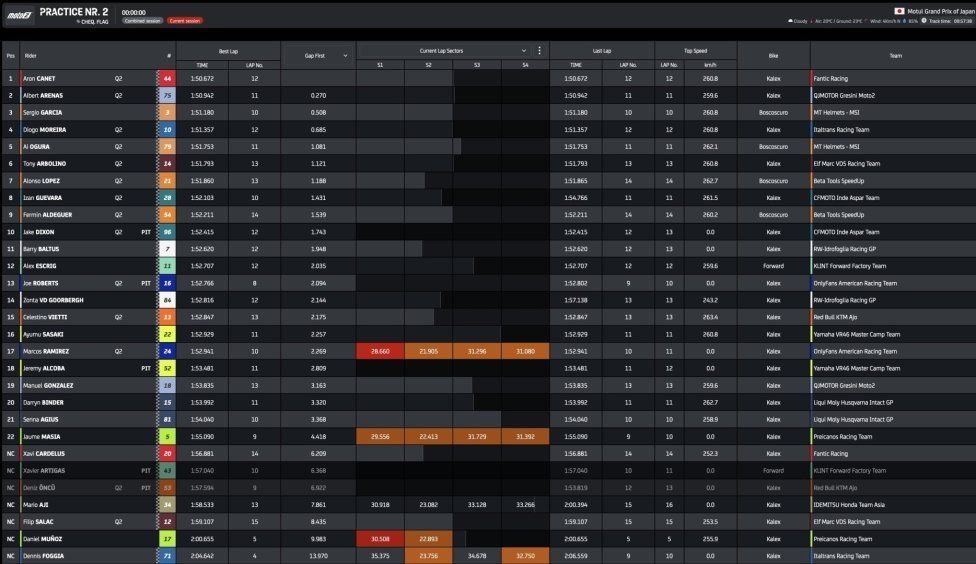Toggle the Current session pill

(185, 21)
